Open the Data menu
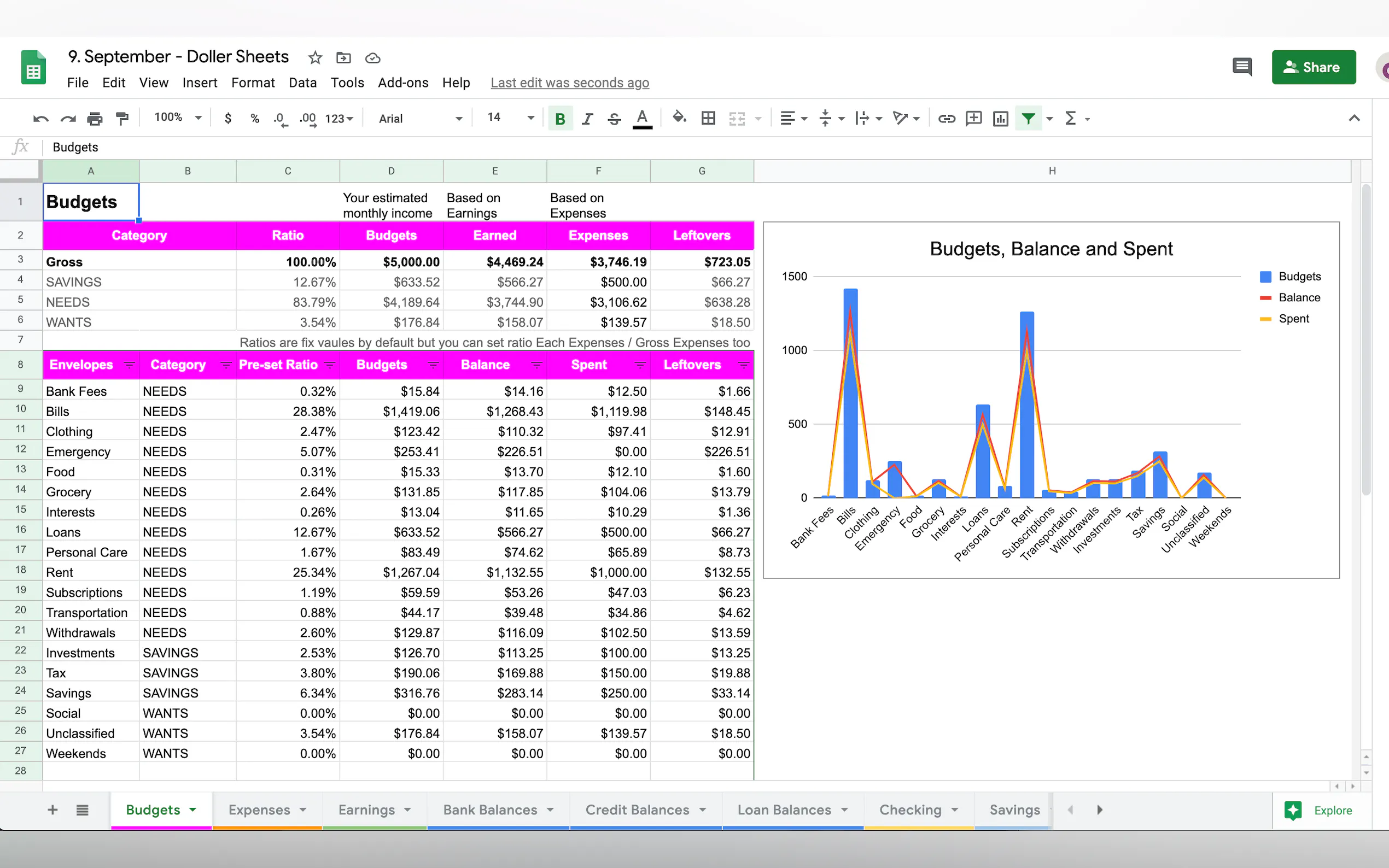This screenshot has height=868, width=1389. (x=302, y=83)
